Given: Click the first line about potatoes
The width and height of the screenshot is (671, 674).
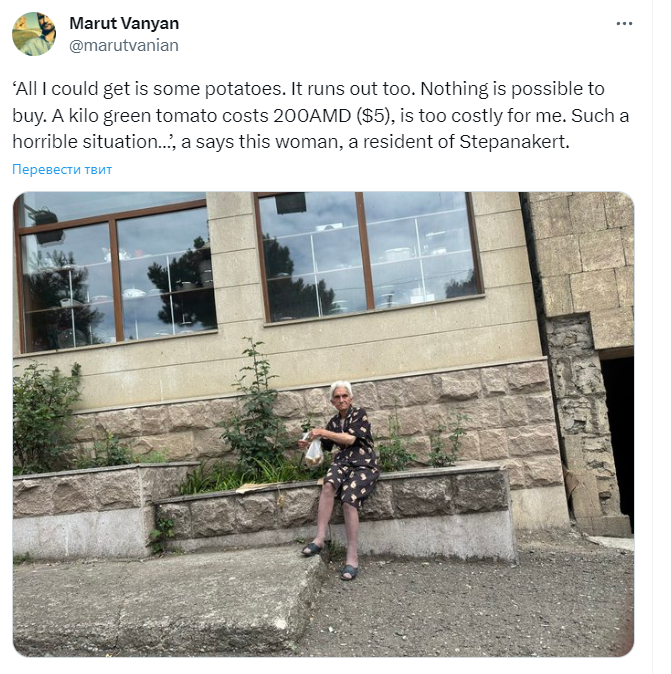Looking at the screenshot, I should pyautogui.click(x=308, y=89).
